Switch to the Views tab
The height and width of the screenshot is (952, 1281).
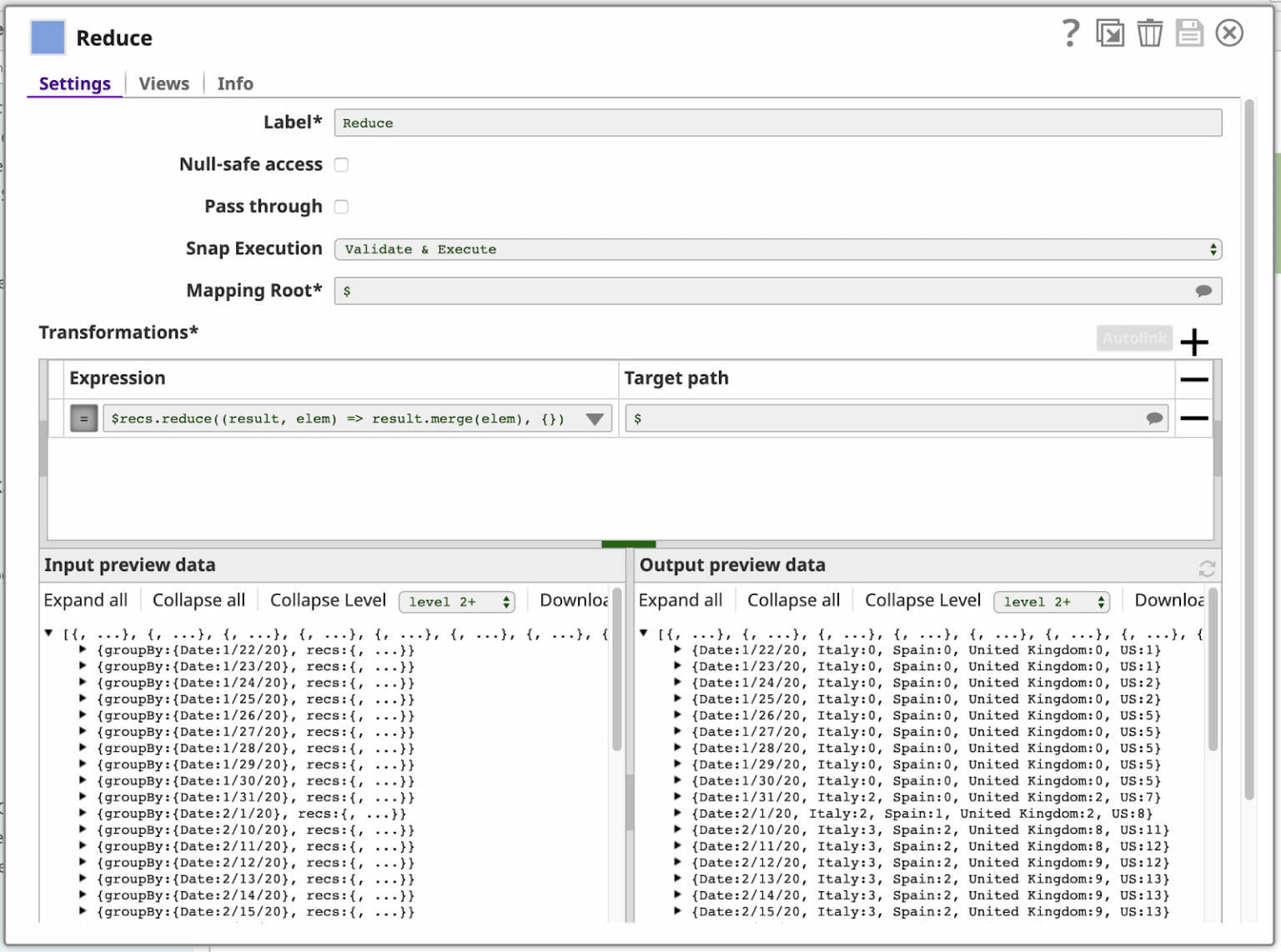pos(163,83)
